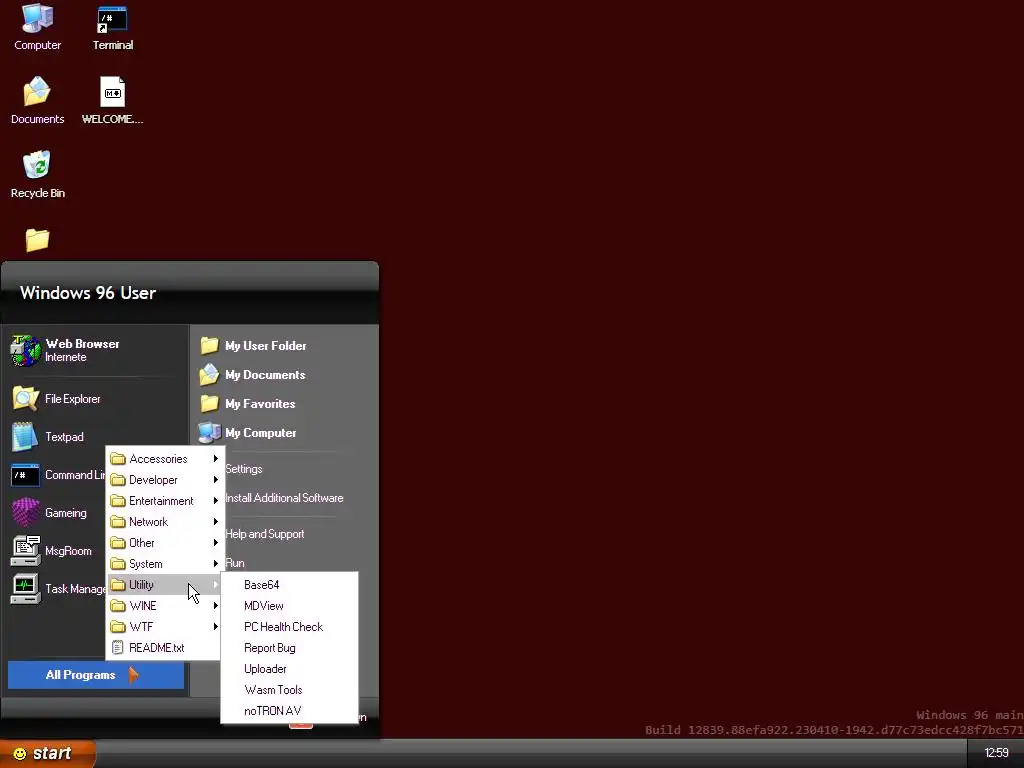The image size is (1024, 768).
Task: Select the Documents desktop icon
Action: (37, 101)
